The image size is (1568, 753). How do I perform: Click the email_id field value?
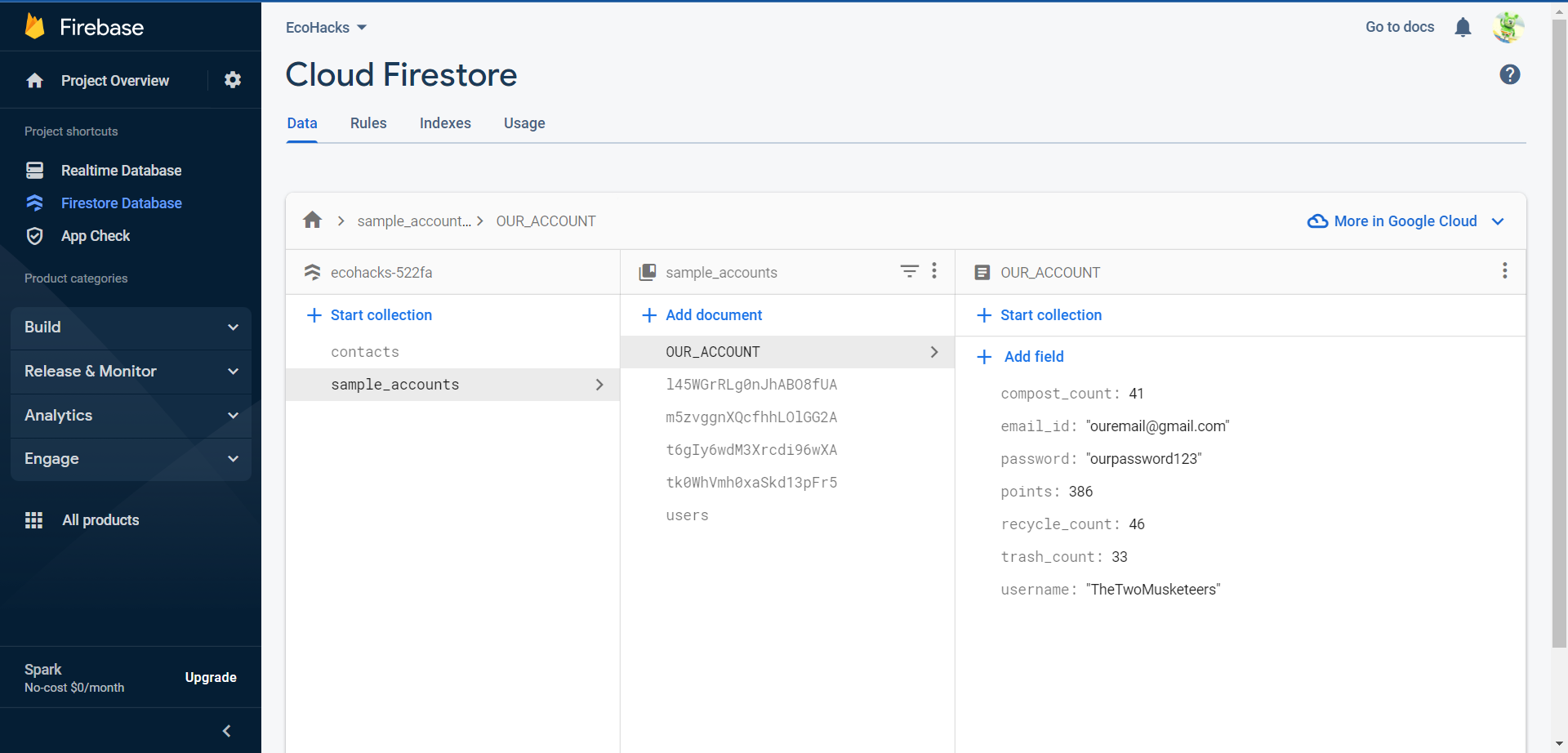pos(1157,426)
